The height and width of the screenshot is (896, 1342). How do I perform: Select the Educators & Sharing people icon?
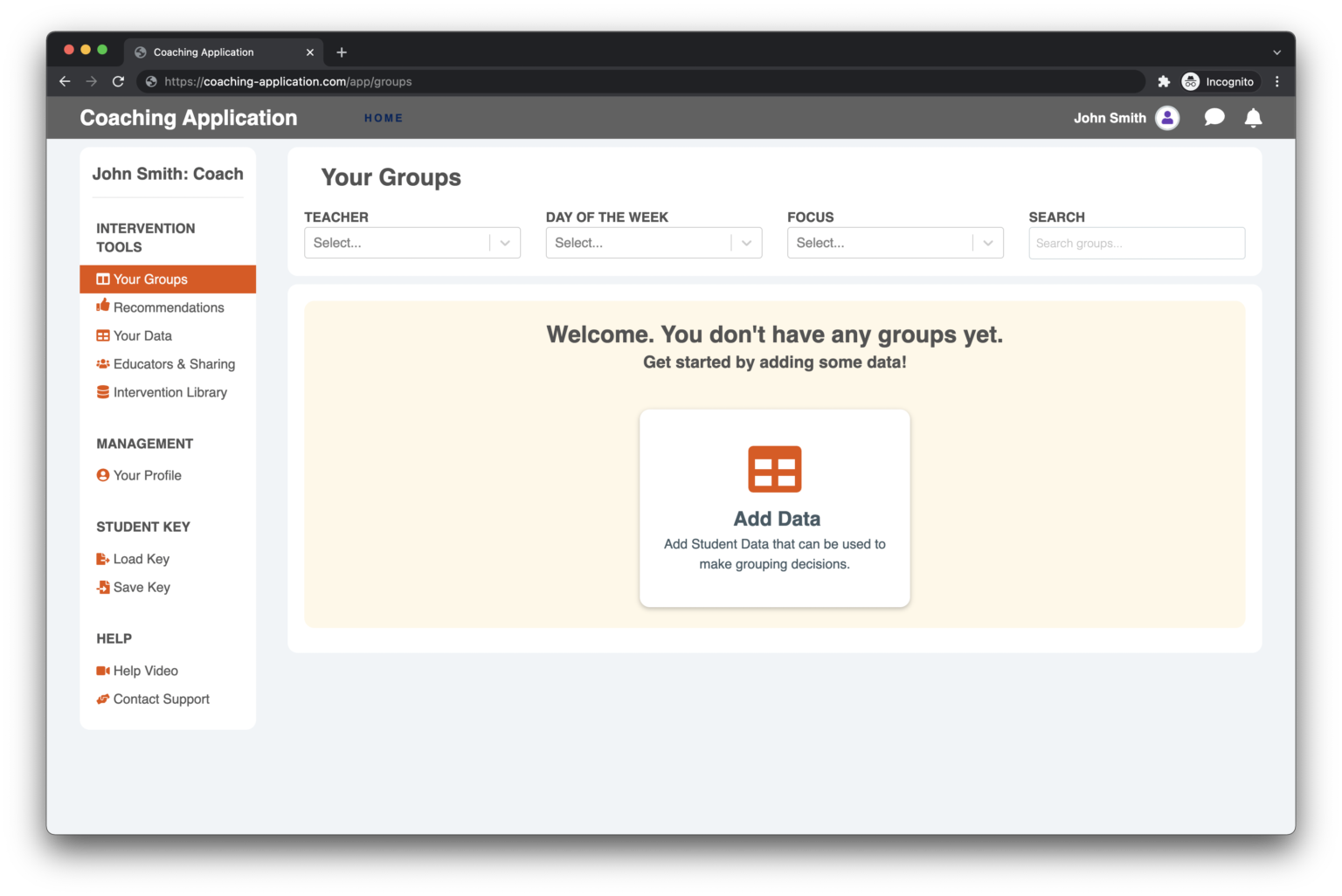(x=102, y=364)
